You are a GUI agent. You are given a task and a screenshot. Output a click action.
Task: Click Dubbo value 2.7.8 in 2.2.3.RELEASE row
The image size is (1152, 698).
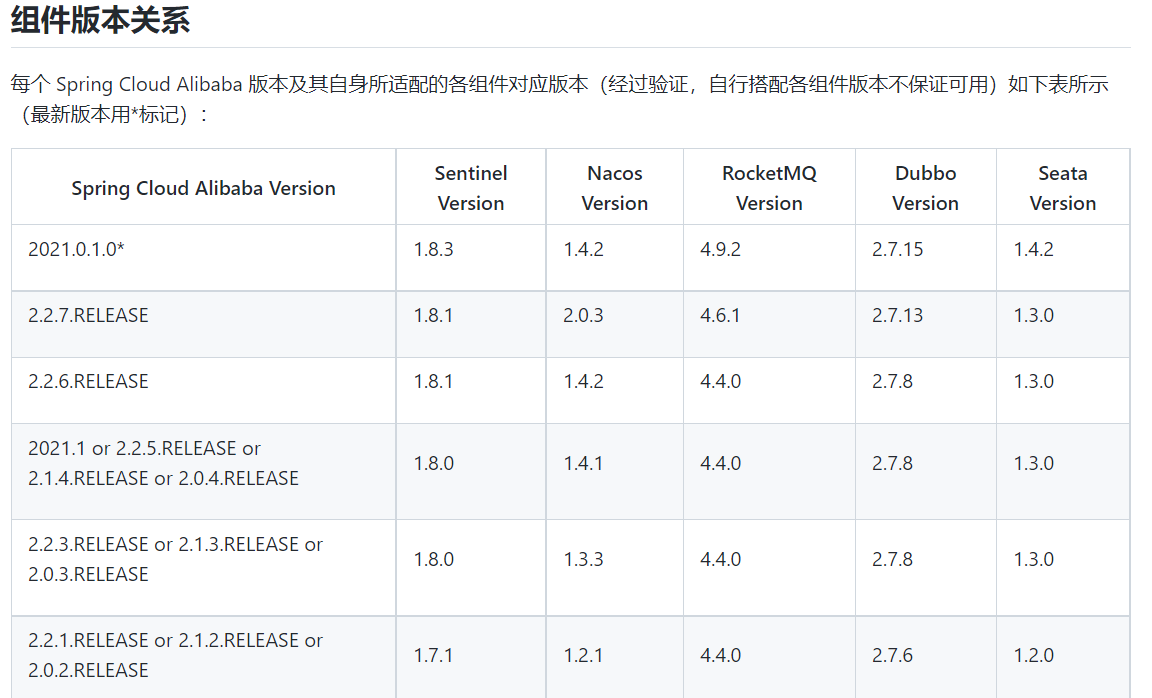tap(893, 559)
